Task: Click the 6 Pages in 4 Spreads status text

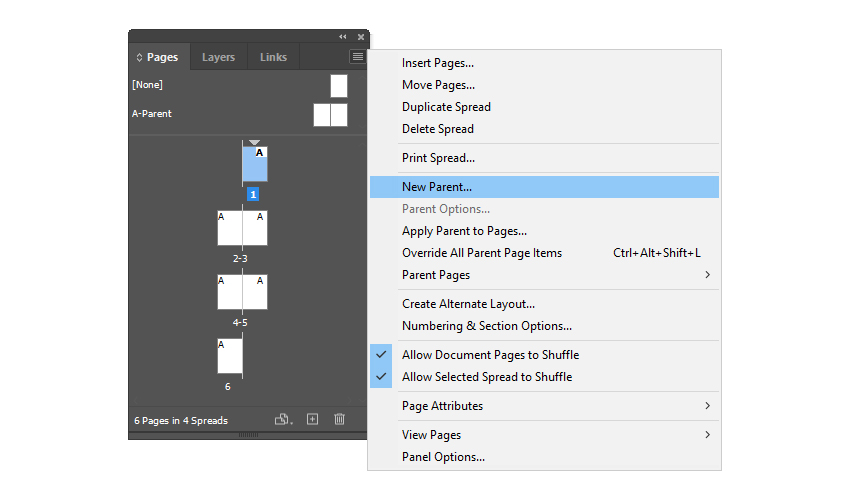Action: pos(181,421)
